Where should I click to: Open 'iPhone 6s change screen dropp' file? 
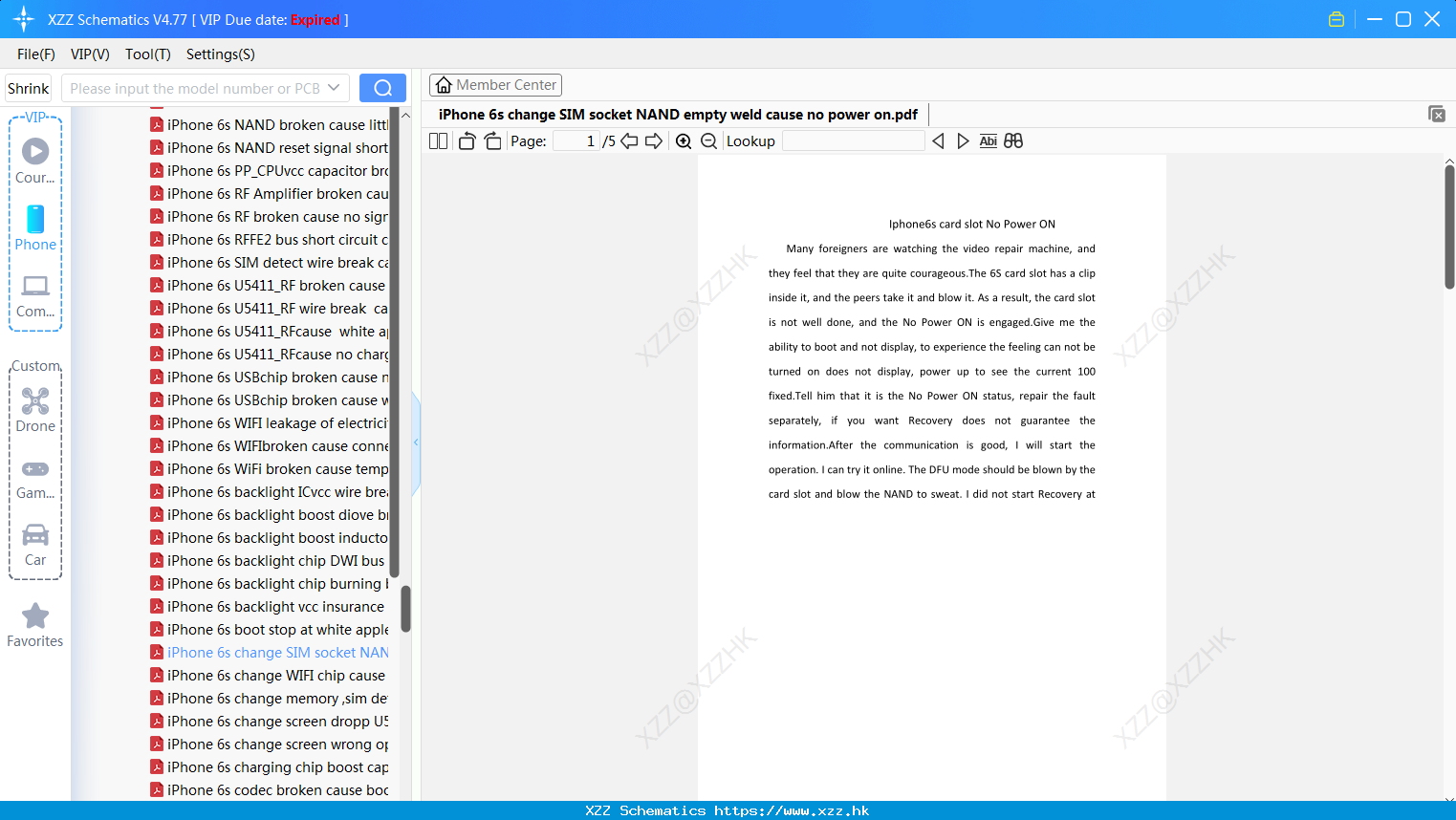[x=270, y=722]
